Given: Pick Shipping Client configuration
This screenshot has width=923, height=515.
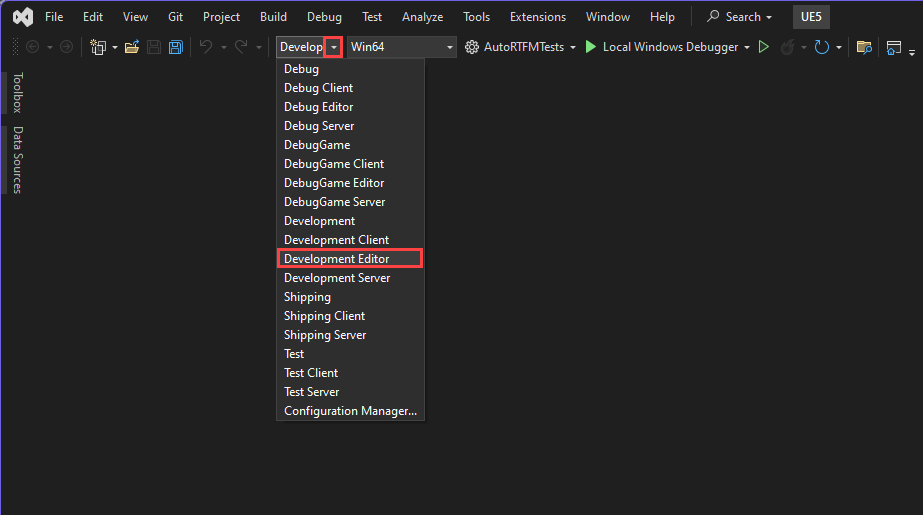Looking at the screenshot, I should [x=324, y=316].
